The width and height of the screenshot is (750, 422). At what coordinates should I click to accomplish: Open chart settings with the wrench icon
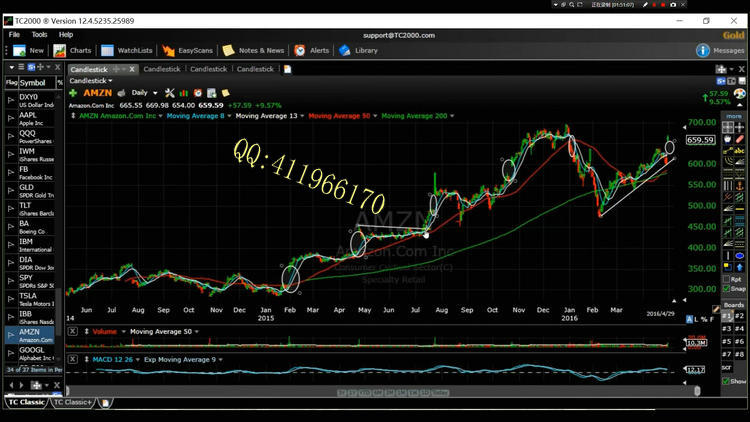[169, 93]
